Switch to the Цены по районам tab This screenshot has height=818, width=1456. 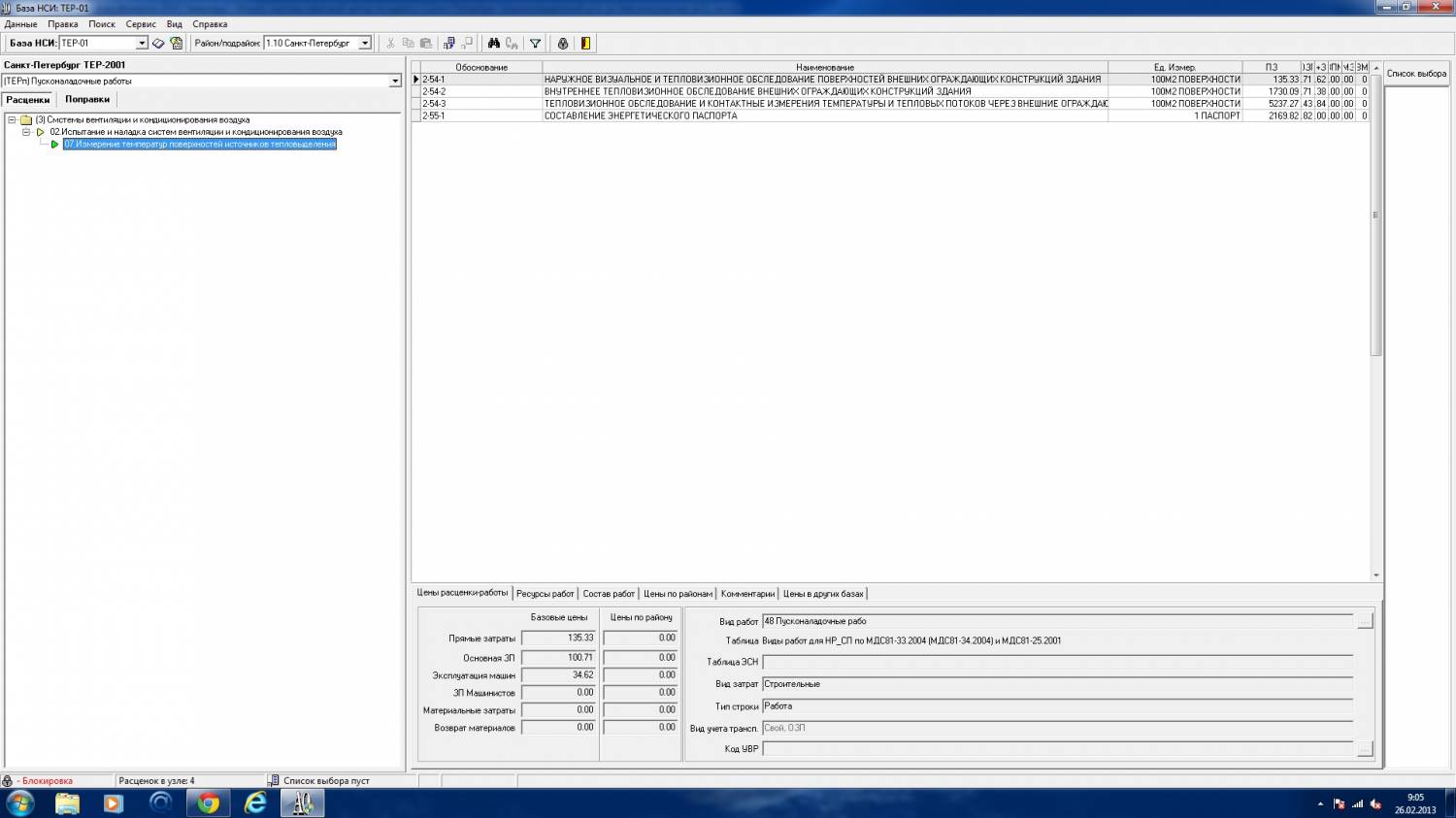click(678, 594)
